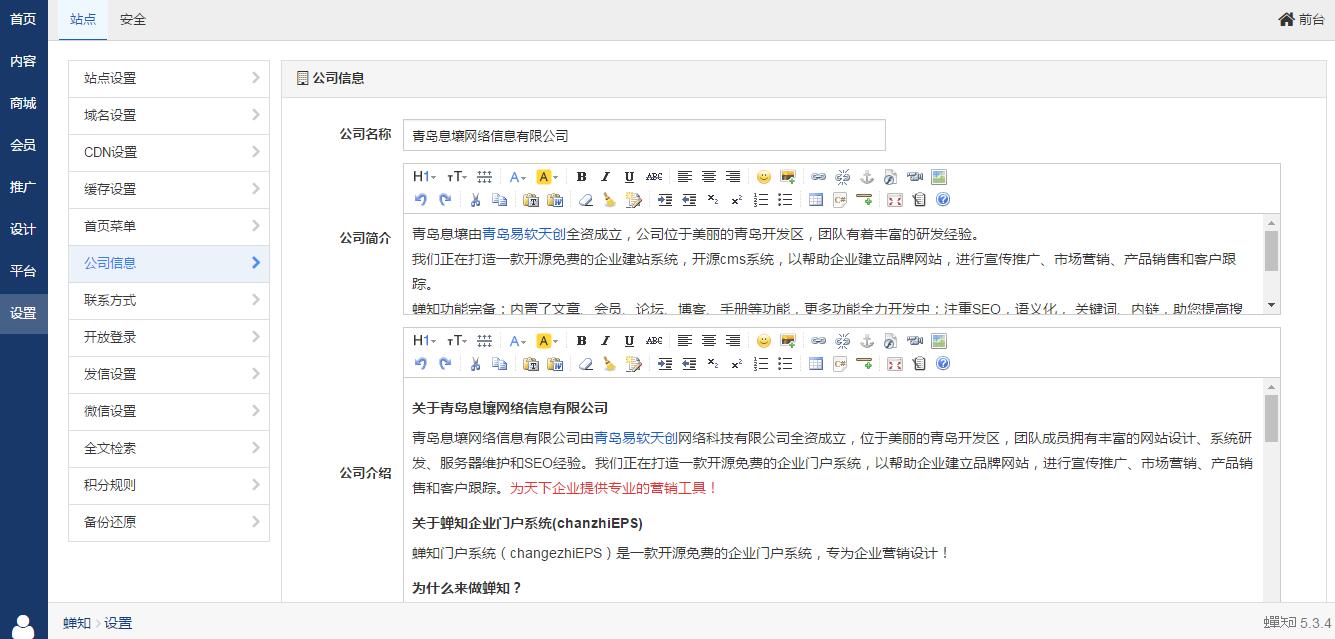Click the emoticon icon in 公司介绍 editor
The width and height of the screenshot is (1335, 639).
(764, 341)
